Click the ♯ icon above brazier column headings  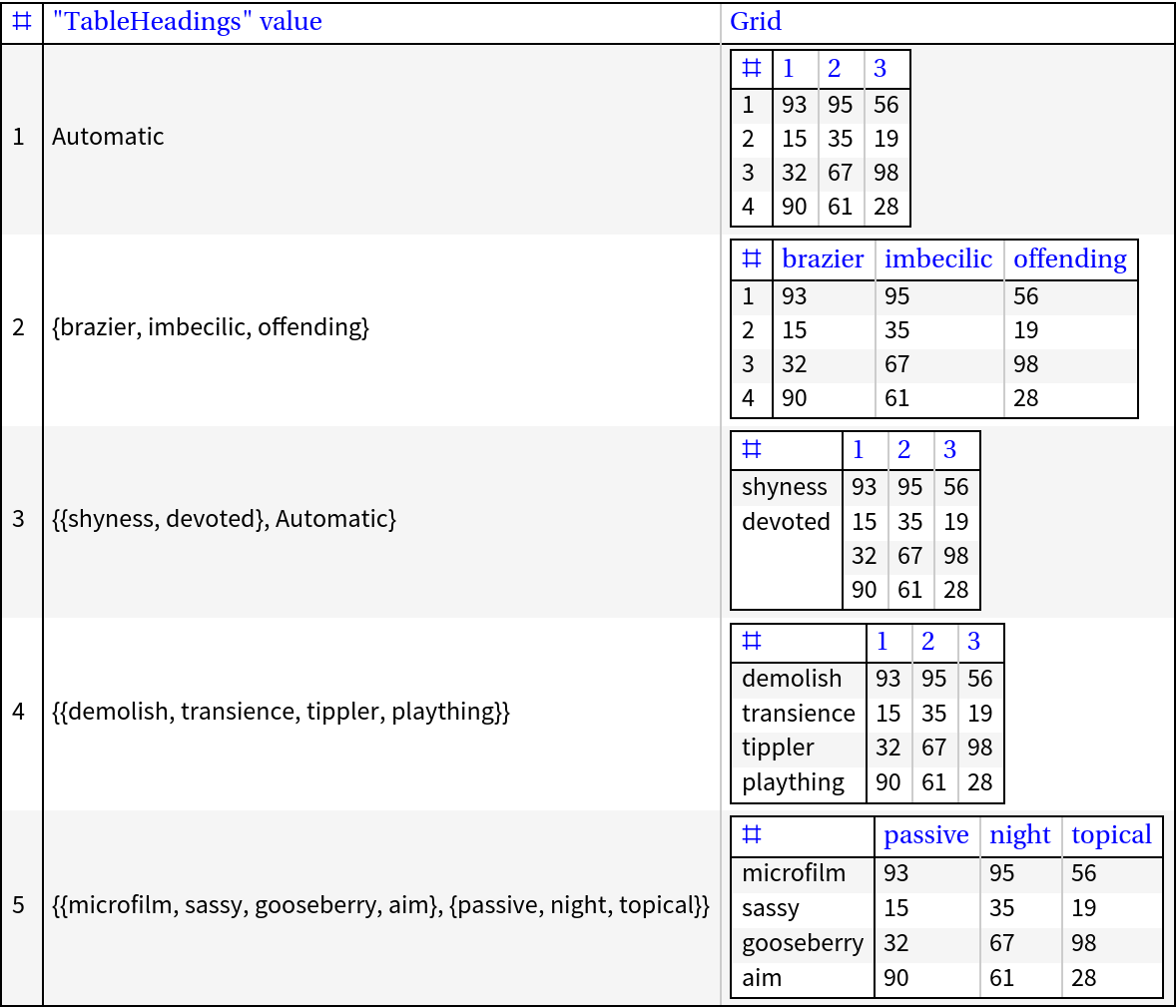[752, 258]
